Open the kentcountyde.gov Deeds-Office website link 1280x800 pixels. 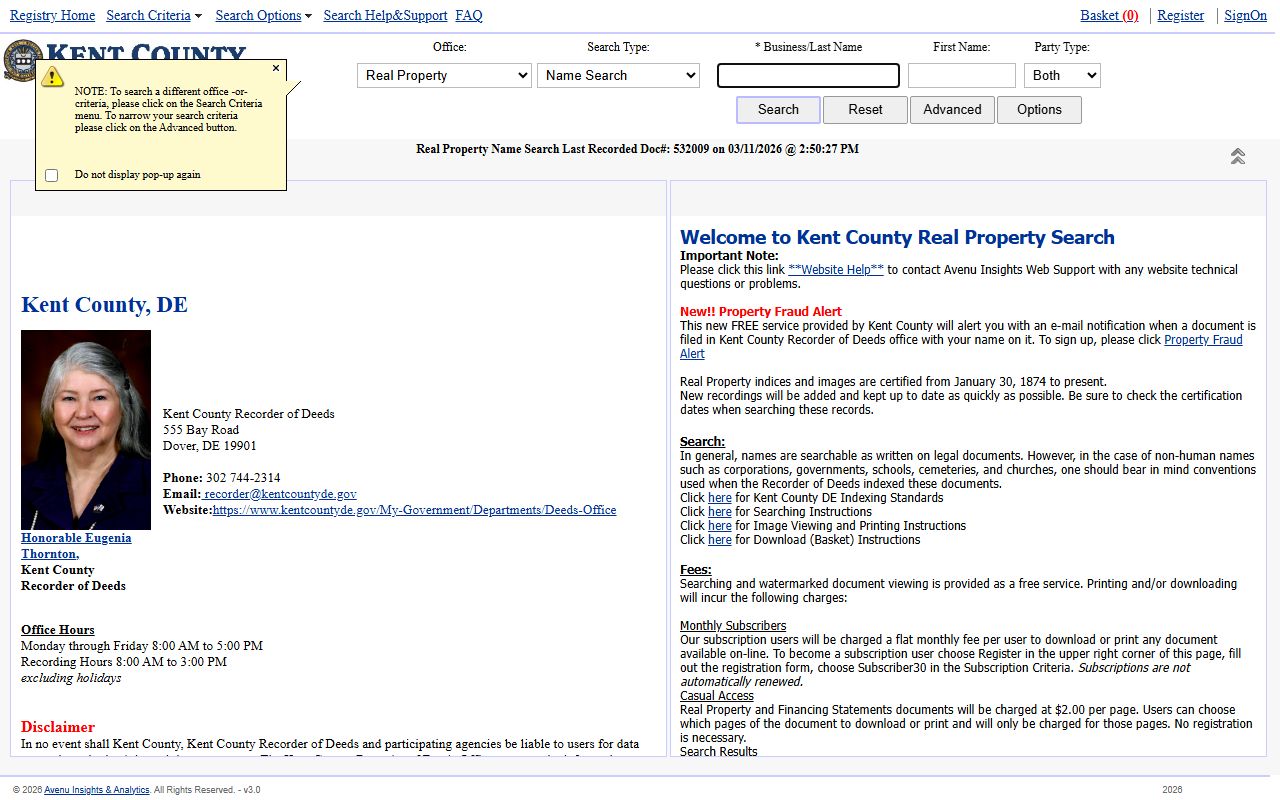414,510
